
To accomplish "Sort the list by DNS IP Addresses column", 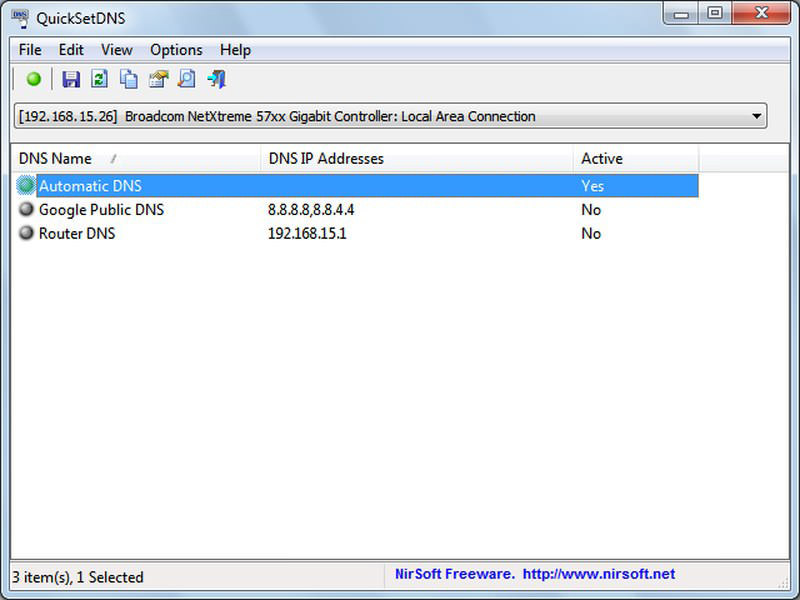I will 417,159.
